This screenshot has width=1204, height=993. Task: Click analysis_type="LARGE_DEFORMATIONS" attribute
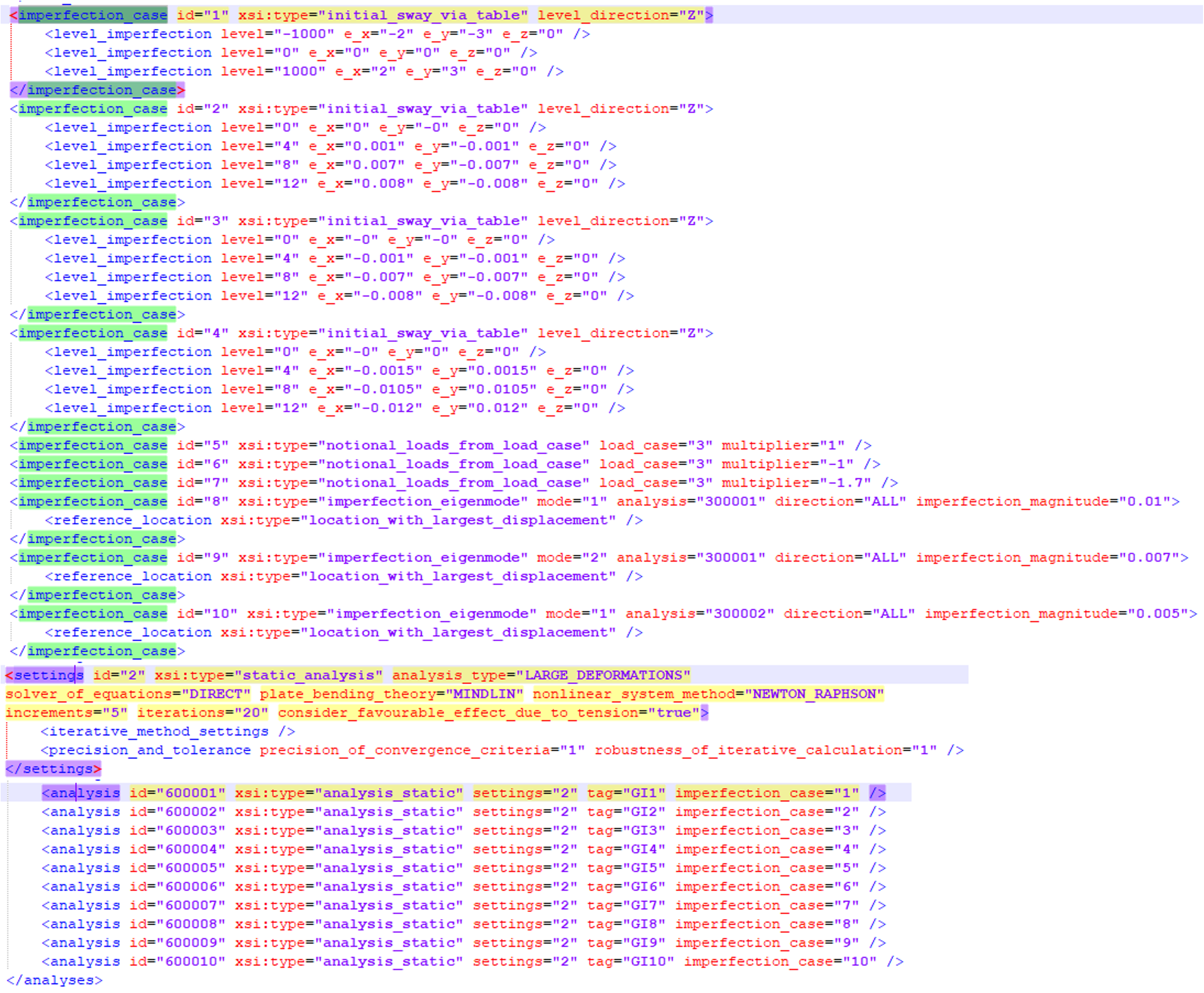[x=540, y=675]
